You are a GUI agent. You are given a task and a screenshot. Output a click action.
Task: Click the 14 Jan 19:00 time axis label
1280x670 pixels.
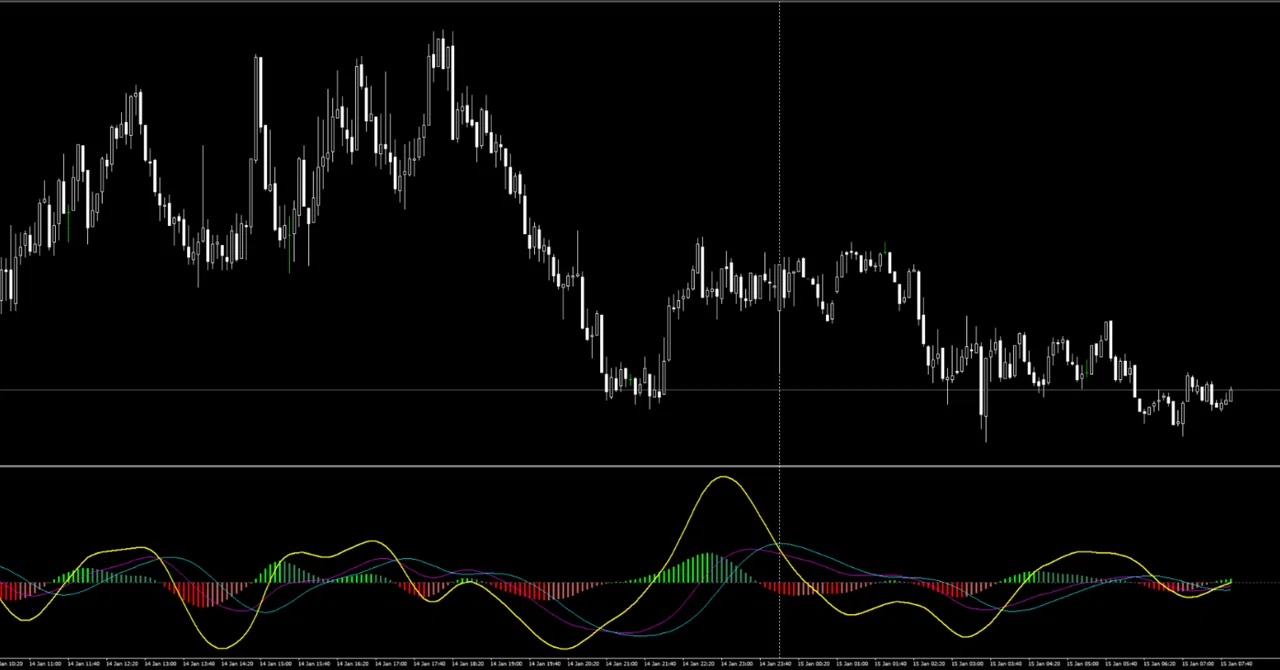click(x=506, y=663)
